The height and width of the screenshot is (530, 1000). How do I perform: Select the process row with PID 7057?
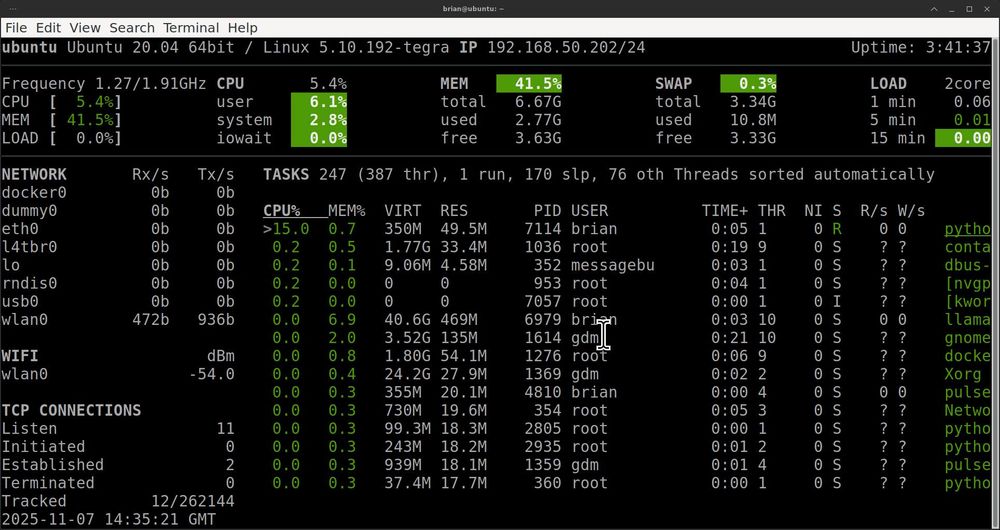coord(627,302)
